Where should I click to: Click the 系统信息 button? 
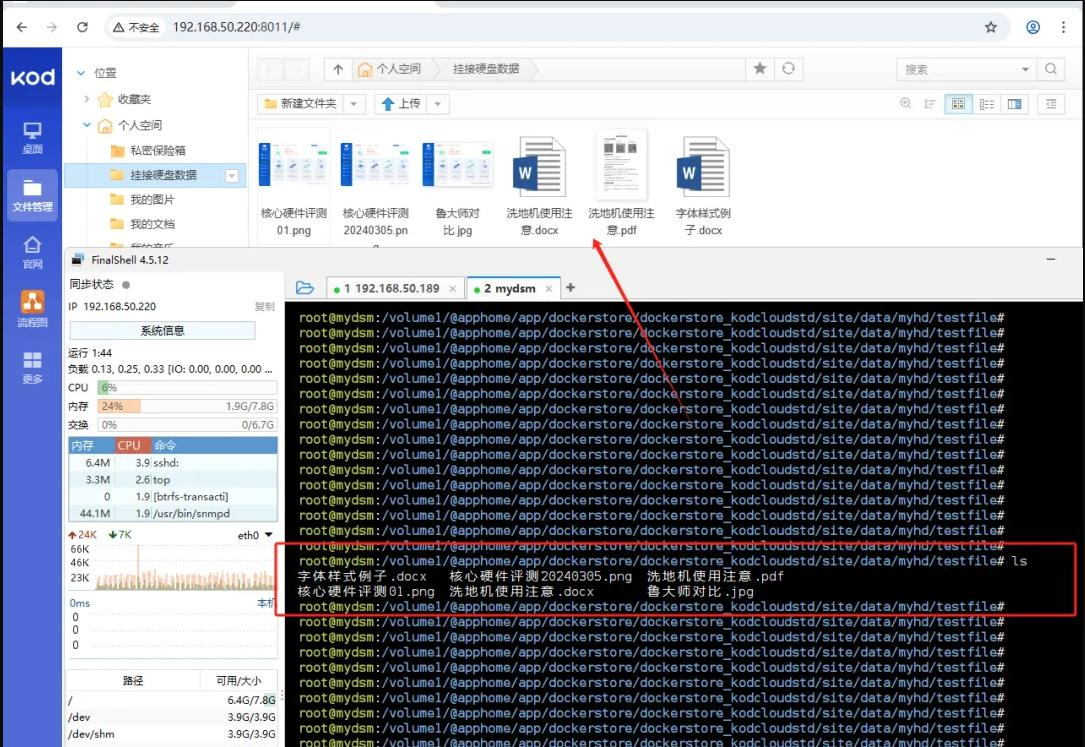(x=163, y=331)
